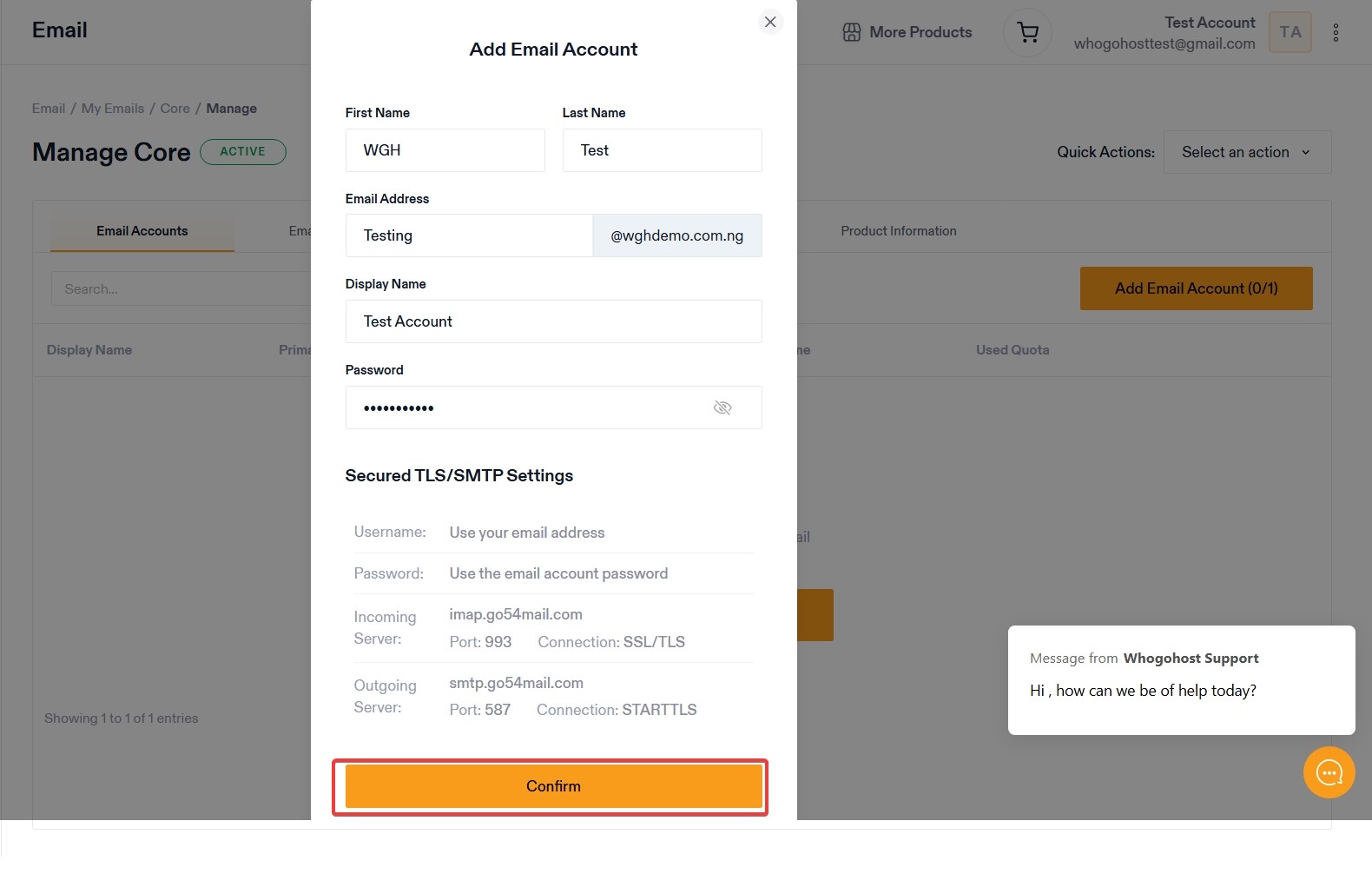Switch to the Email Accounts tab
The image size is (1372, 874).
142,231
